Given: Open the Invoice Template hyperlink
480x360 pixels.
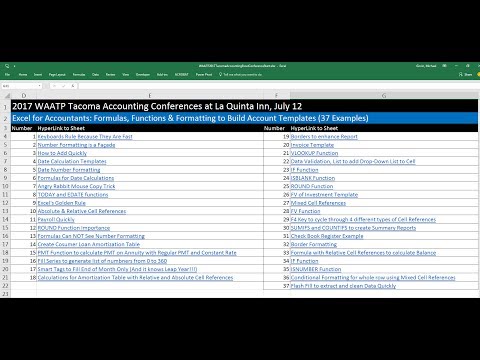Looking at the screenshot, I should 312,145.
